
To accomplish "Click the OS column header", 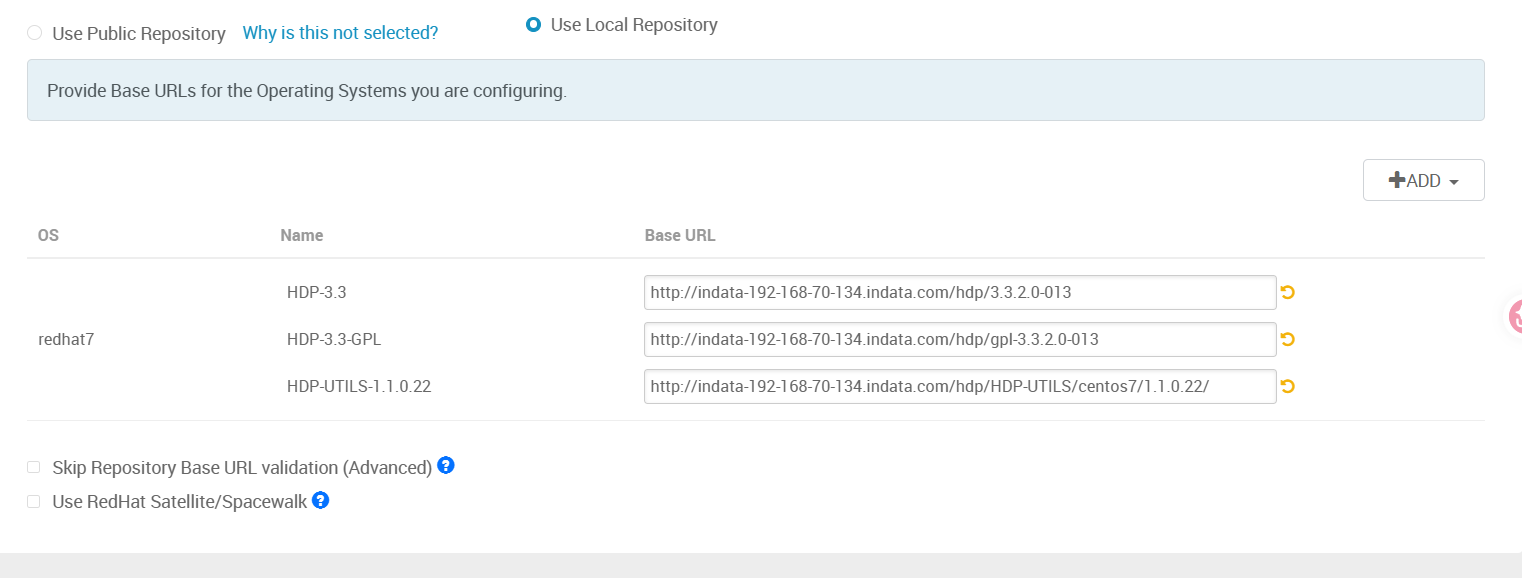I will pos(48,236).
